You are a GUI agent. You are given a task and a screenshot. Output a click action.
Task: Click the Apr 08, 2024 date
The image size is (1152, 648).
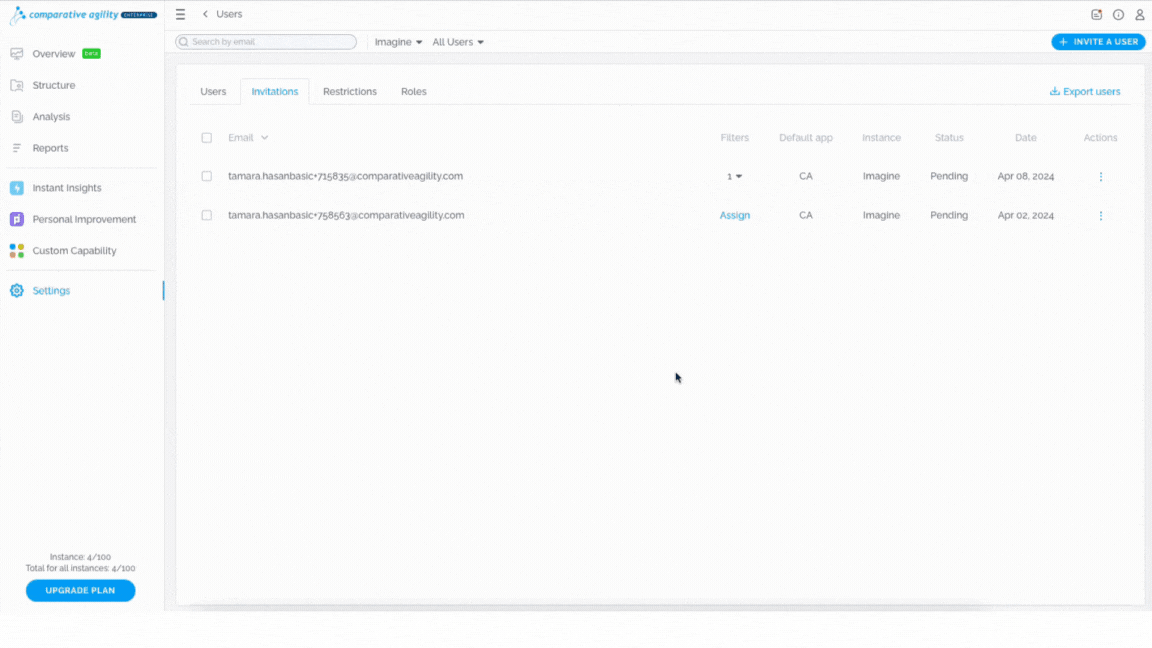pyautogui.click(x=1026, y=176)
